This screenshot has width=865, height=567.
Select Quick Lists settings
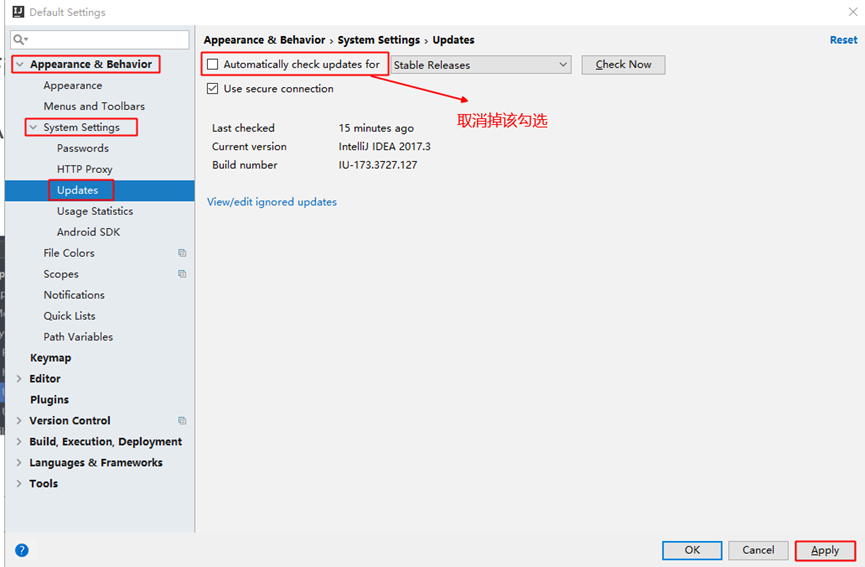coord(70,316)
